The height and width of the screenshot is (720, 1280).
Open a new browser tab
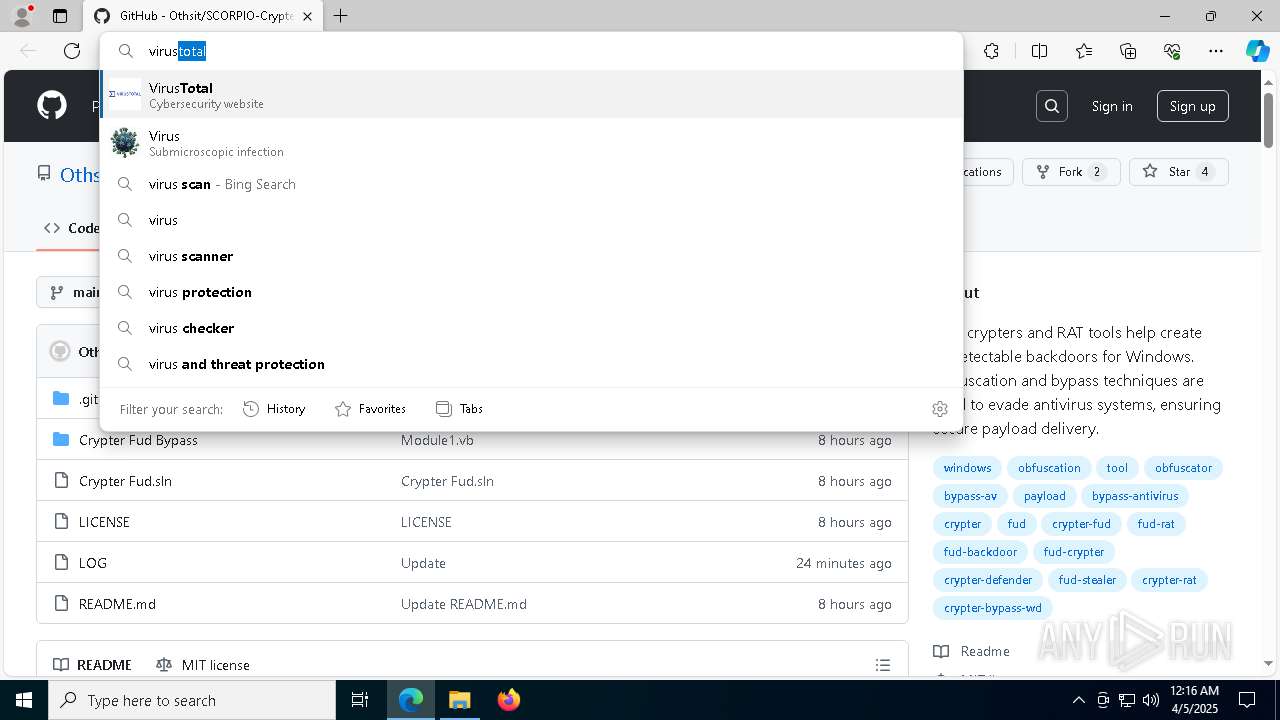[340, 16]
